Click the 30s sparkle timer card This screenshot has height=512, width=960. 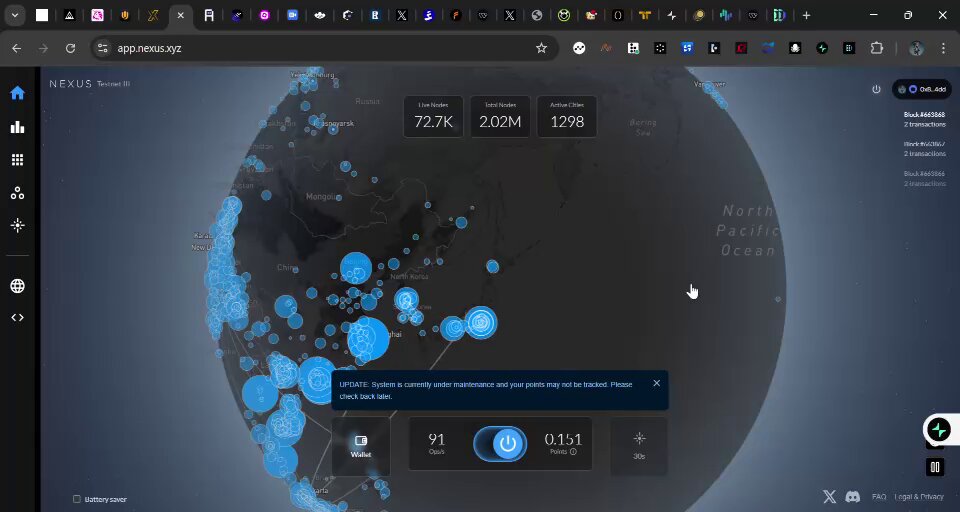(639, 446)
